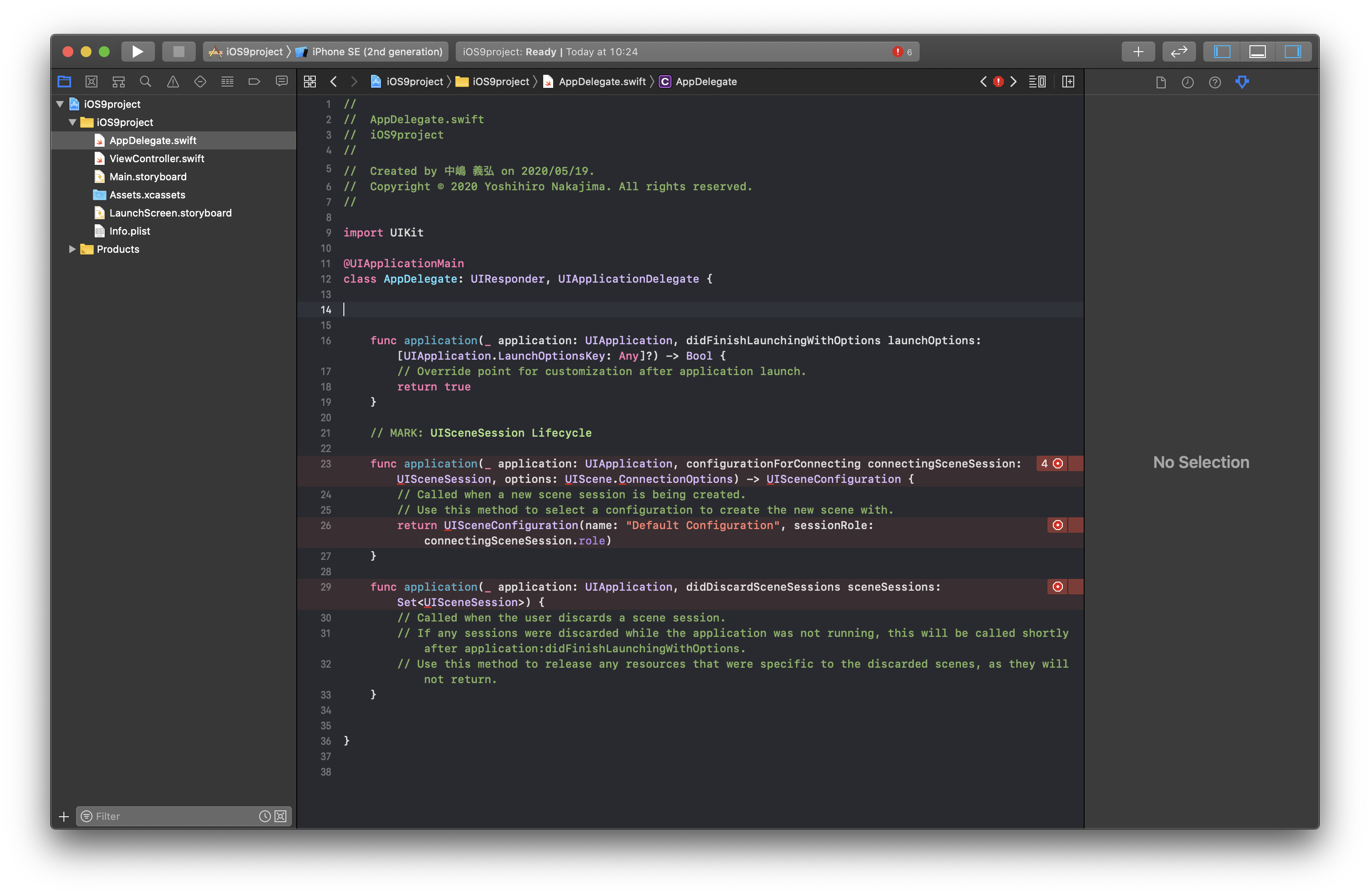Open the Issue navigator
1370x896 pixels.
[x=173, y=82]
